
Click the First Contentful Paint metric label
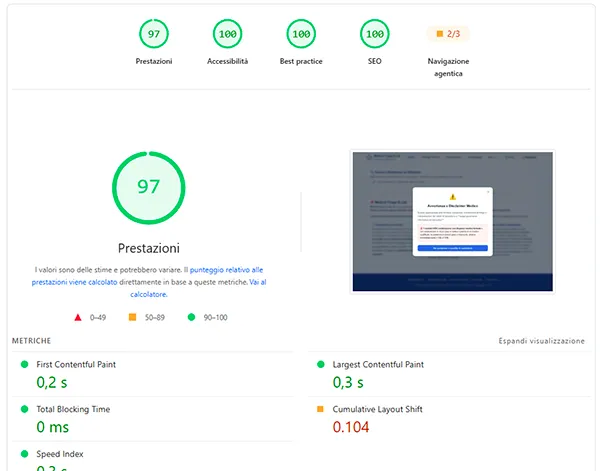76,364
